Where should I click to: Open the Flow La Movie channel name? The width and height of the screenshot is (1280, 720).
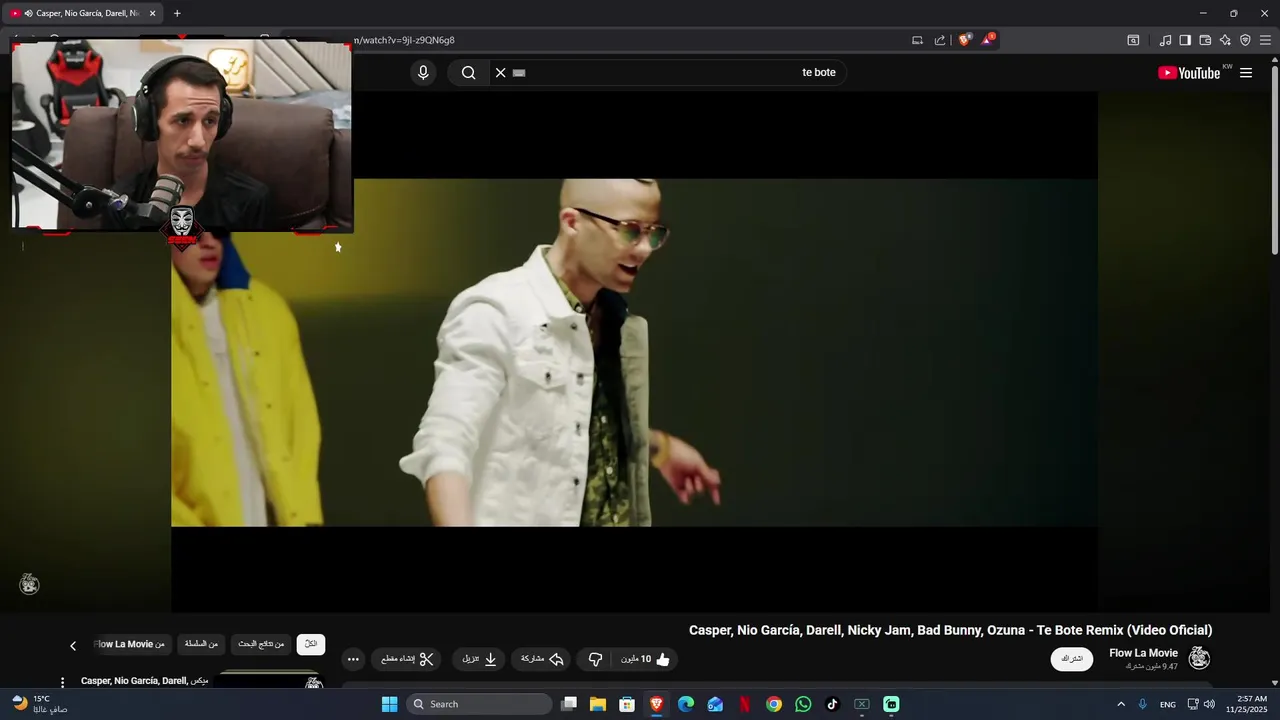(x=1143, y=653)
